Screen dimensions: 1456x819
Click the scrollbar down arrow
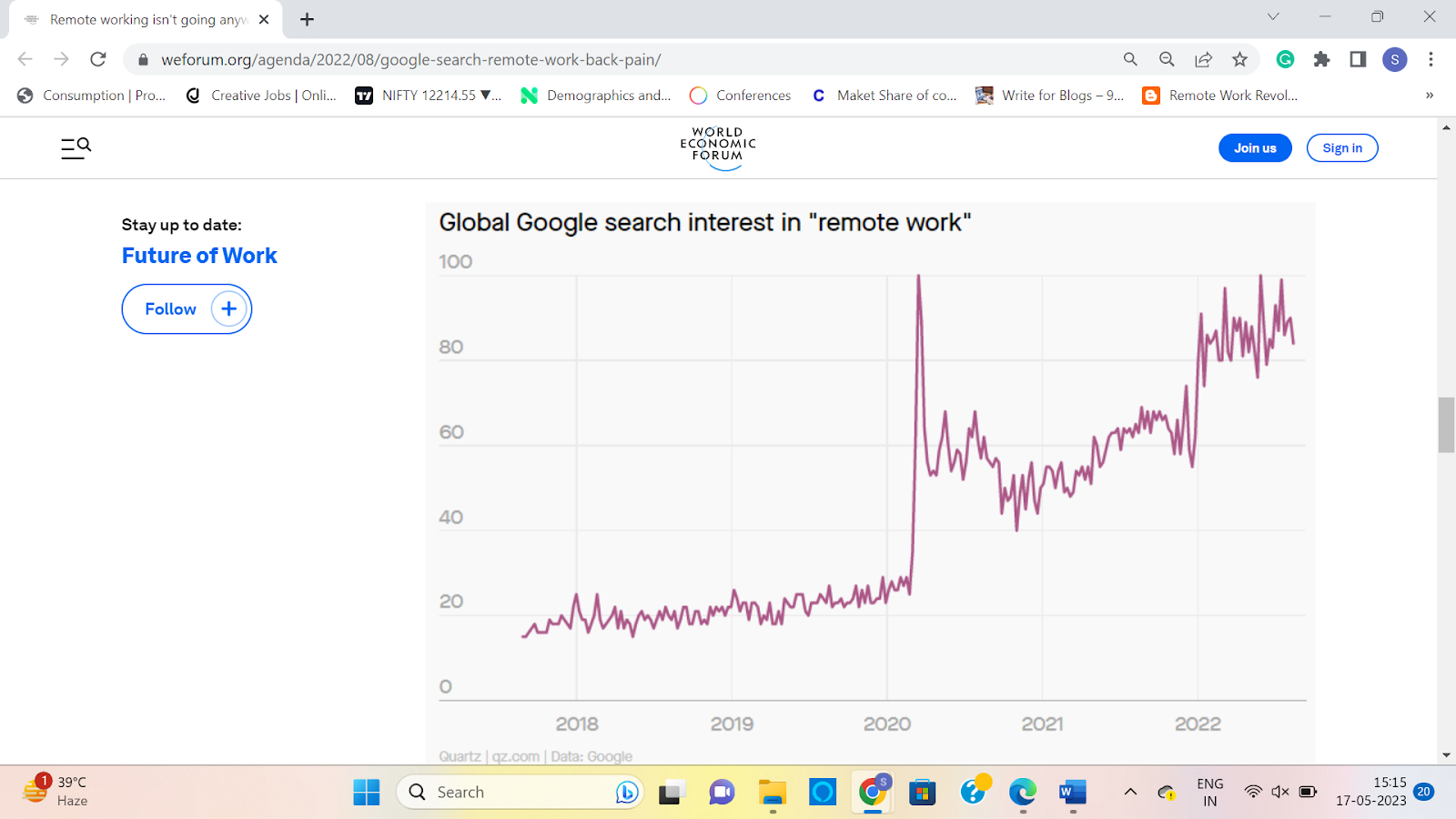pos(1446,755)
